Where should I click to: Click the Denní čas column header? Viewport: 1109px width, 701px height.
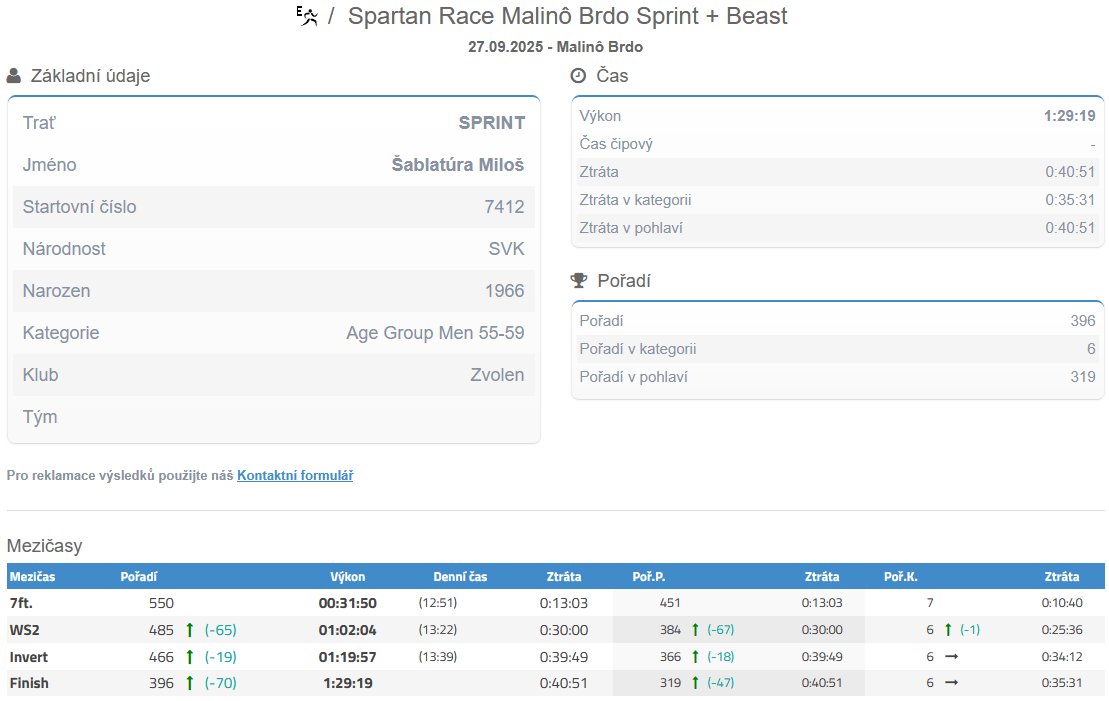(460, 577)
